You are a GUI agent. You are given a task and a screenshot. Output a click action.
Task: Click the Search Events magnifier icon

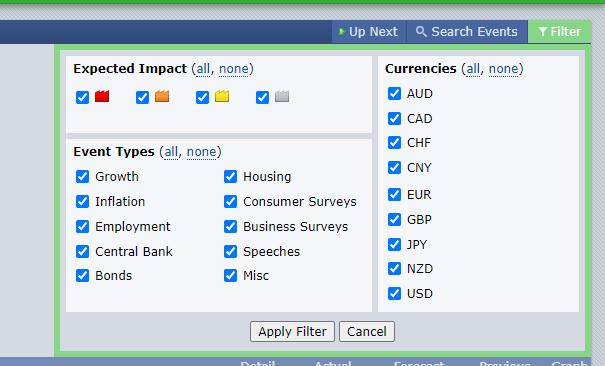(x=421, y=32)
